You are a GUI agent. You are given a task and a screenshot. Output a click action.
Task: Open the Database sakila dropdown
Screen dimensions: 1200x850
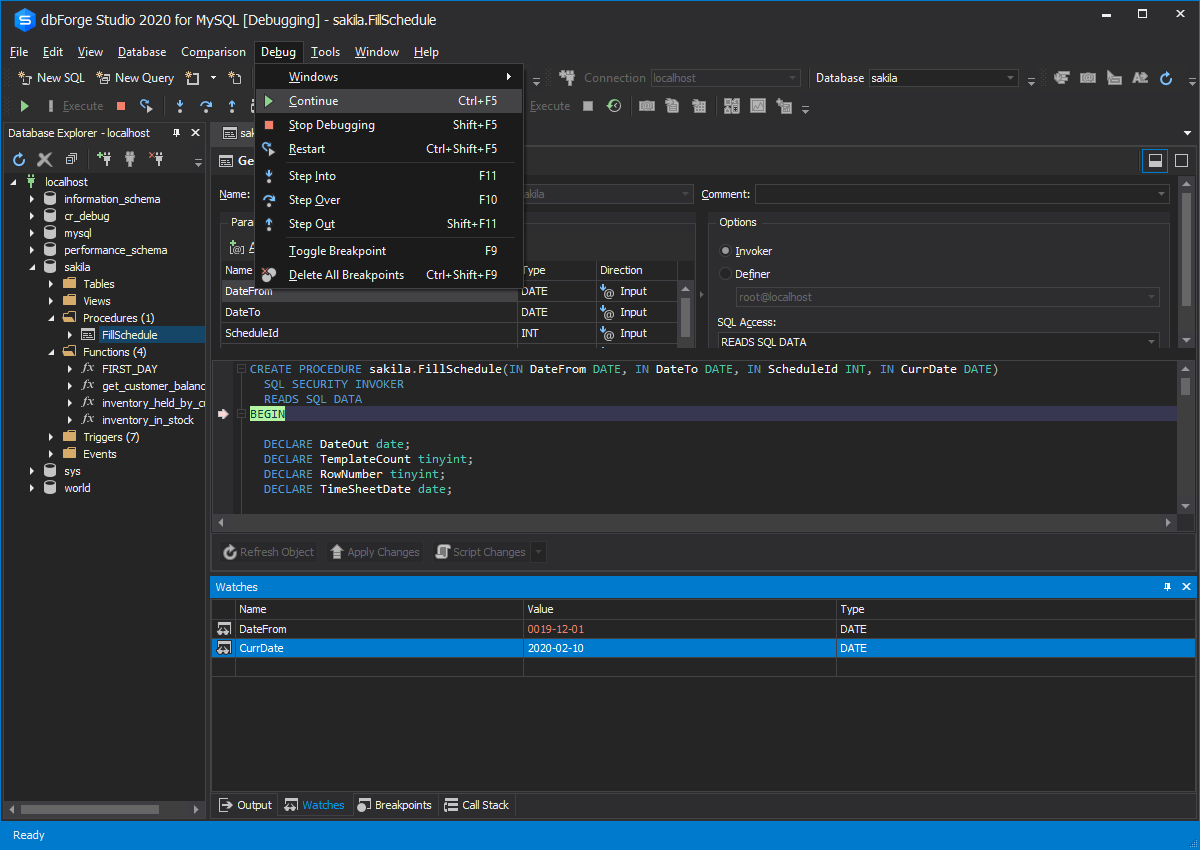(x=1011, y=78)
